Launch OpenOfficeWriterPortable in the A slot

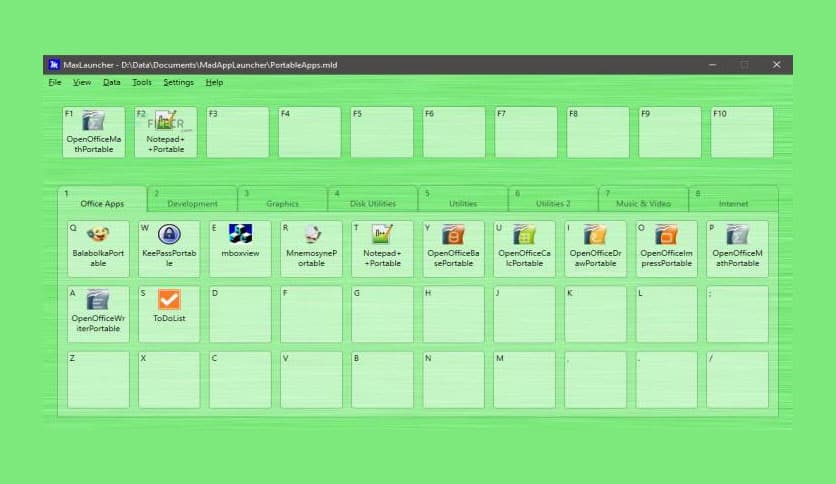pos(98,314)
